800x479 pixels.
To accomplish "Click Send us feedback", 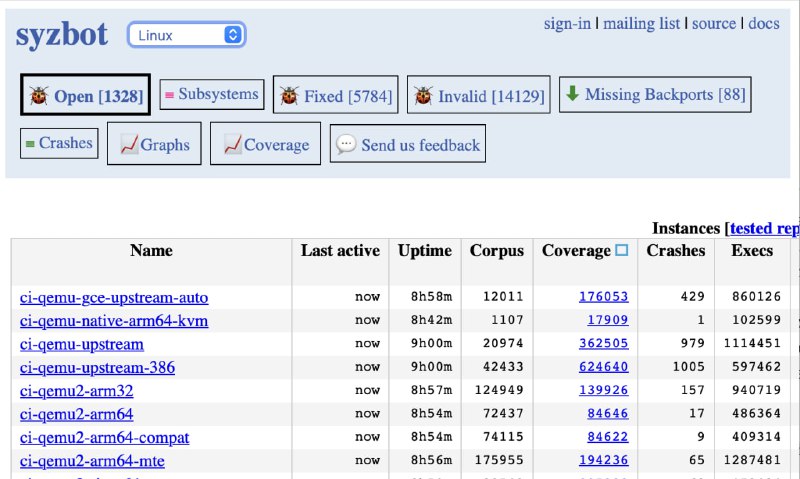I will tap(408, 144).
